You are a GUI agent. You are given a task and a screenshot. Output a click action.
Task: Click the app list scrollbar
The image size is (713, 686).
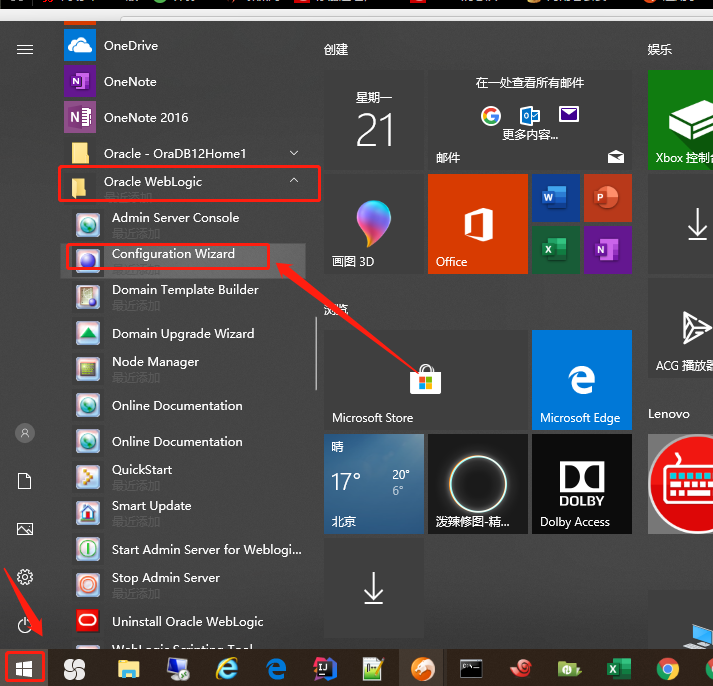tap(316, 353)
